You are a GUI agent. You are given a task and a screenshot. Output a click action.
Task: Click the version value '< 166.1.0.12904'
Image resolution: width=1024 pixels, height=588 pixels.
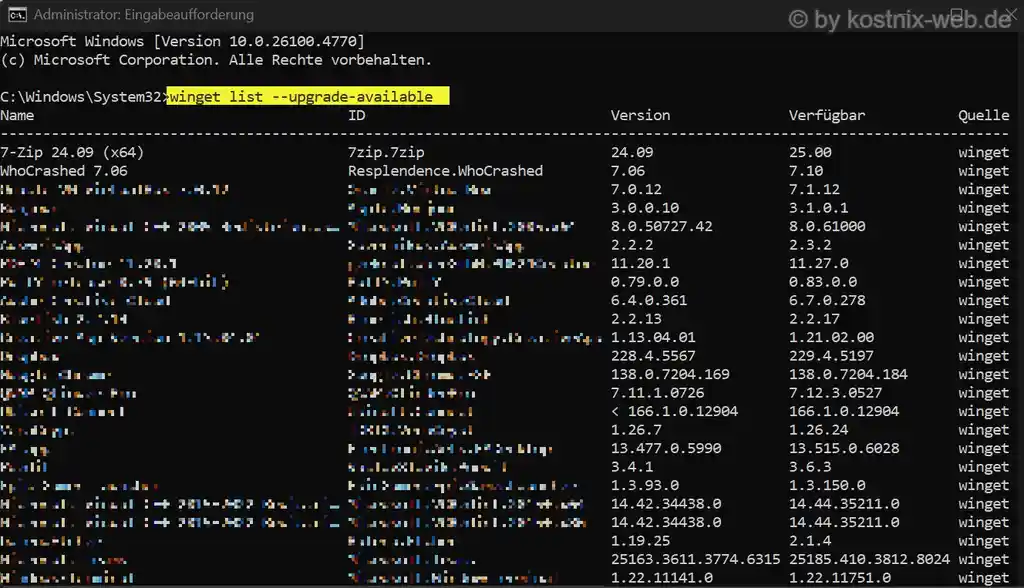675,412
